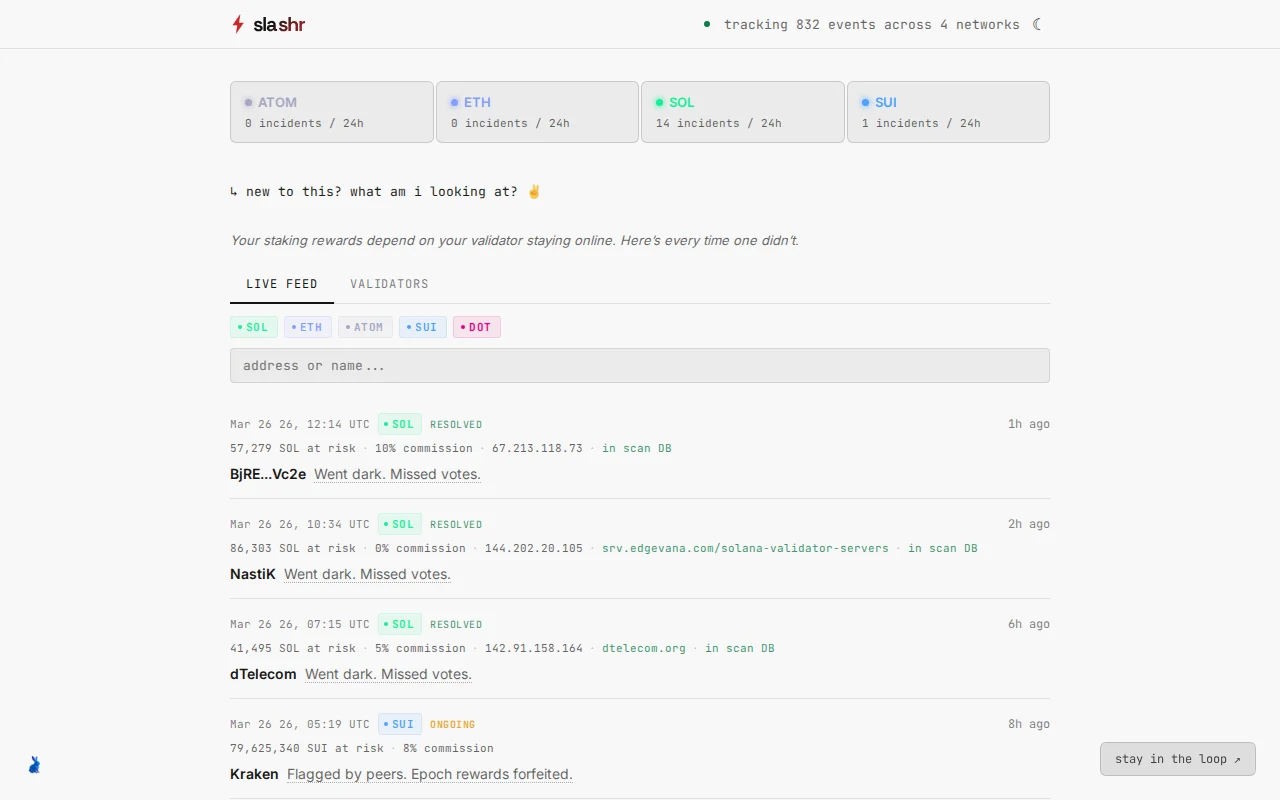Click SUI badge on 05:19 UTC event
This screenshot has width=1280, height=800.
400,724
